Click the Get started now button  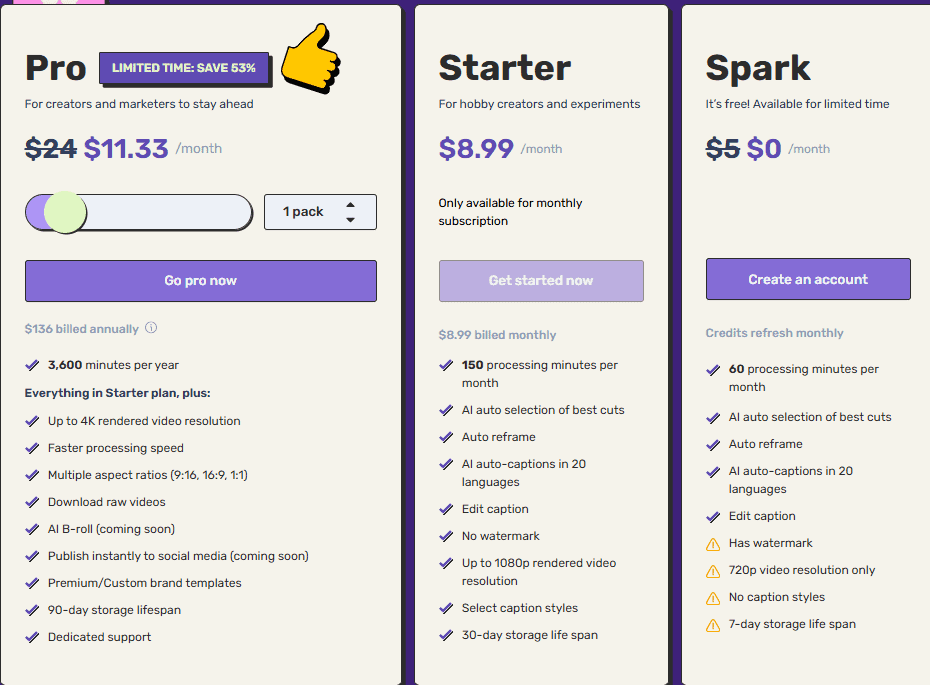[541, 281]
